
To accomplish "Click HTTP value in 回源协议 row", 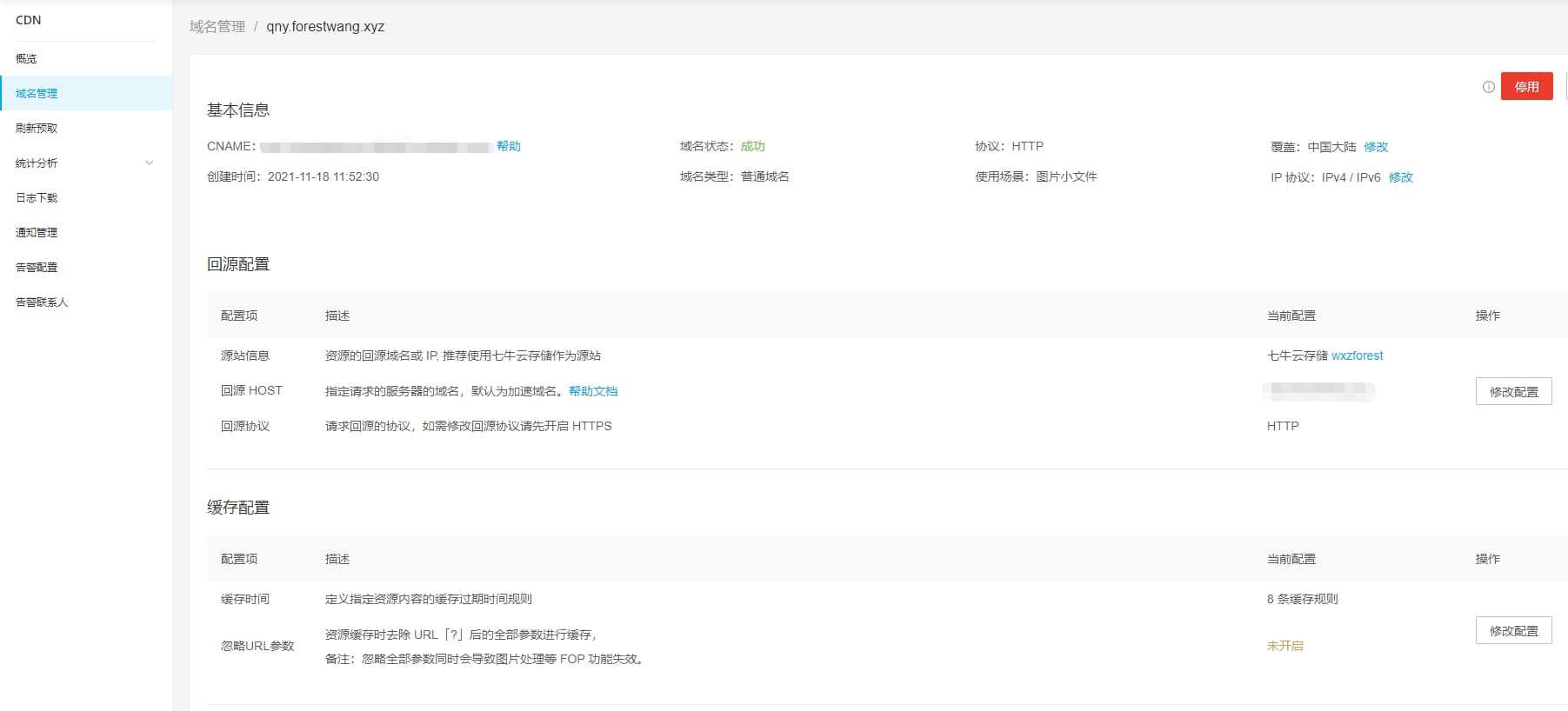I will point(1283,426).
